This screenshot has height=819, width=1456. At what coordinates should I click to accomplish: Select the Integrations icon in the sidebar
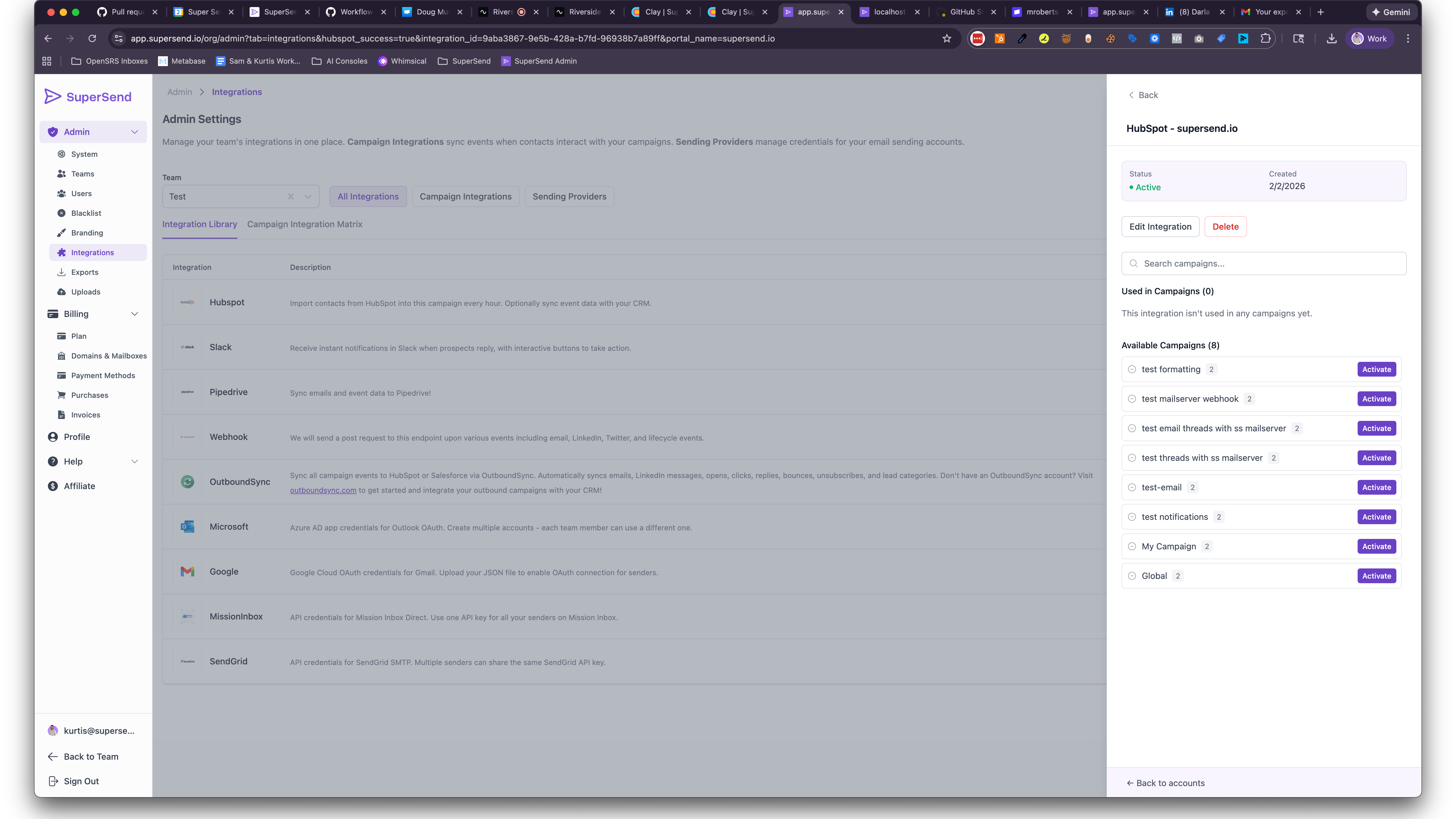62,252
